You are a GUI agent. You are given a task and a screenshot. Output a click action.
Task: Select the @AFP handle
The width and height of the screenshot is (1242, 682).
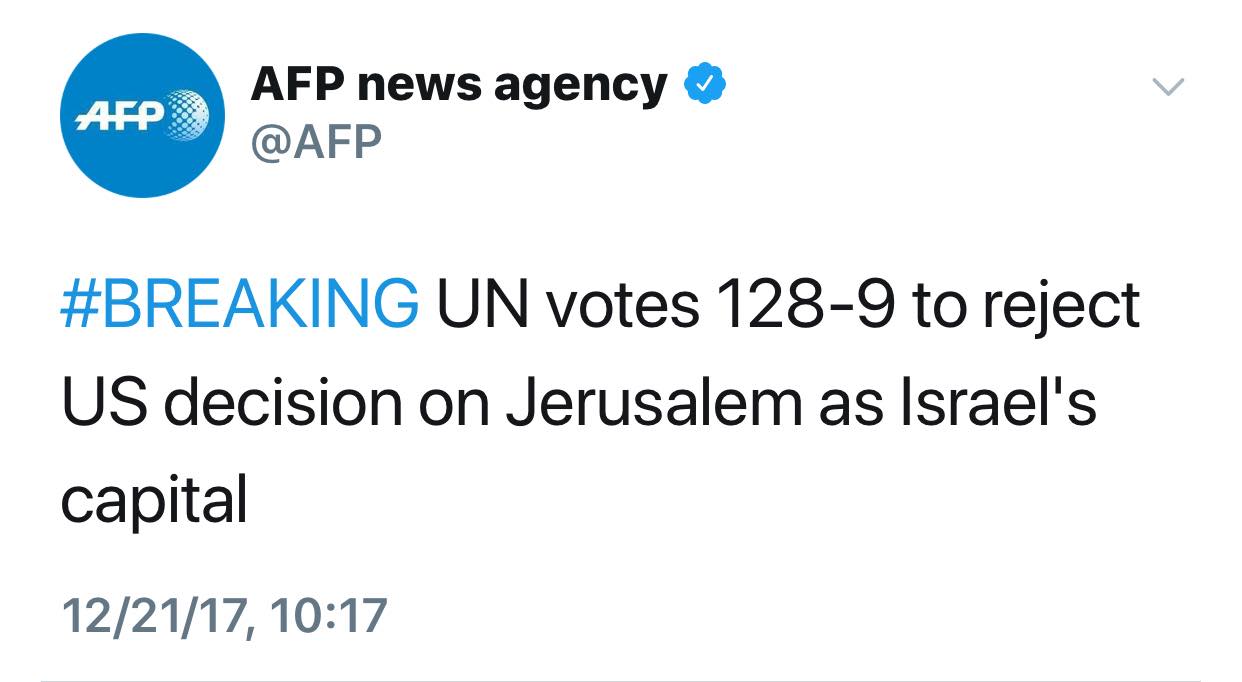pos(316,142)
